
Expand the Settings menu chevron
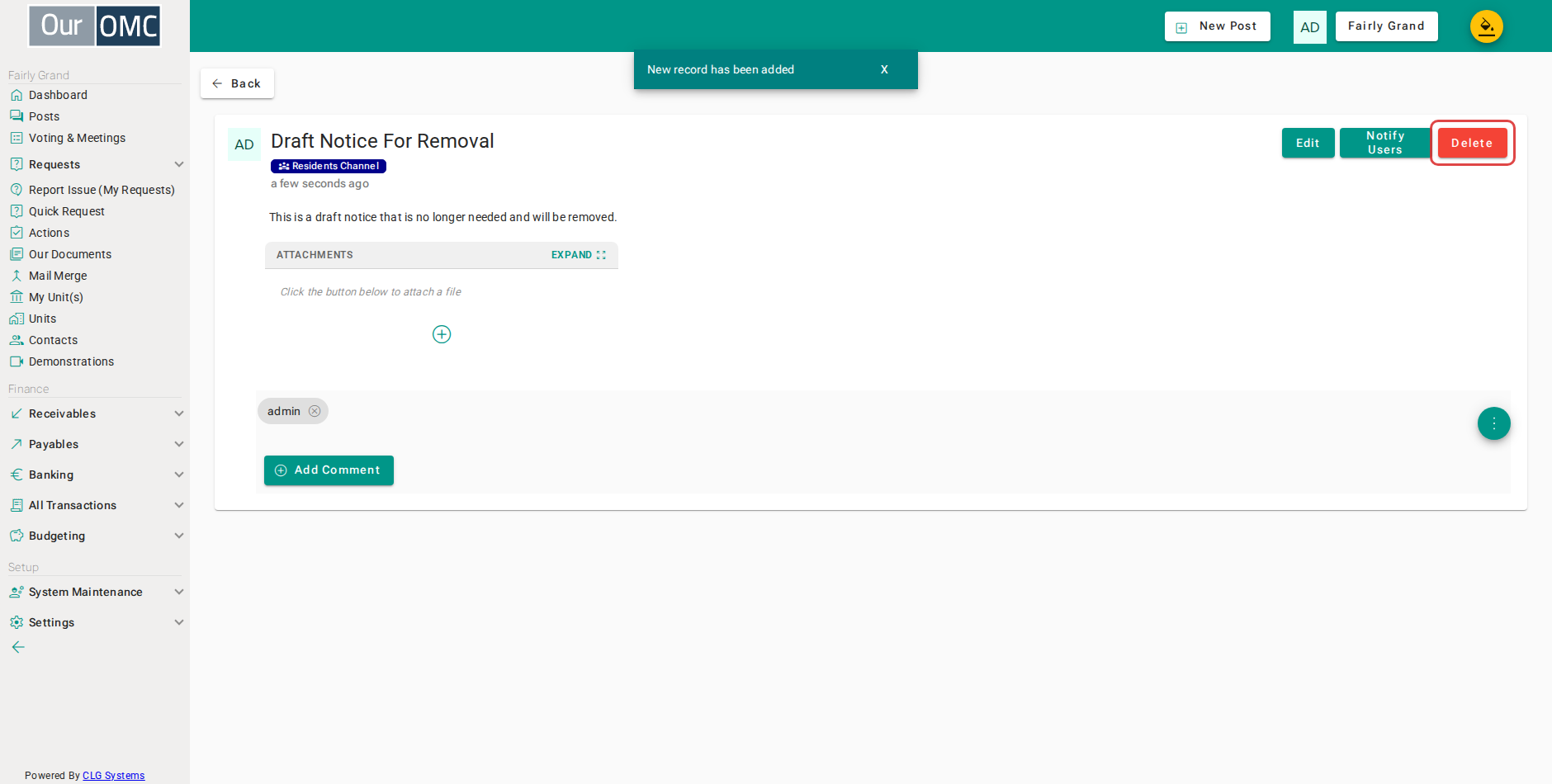179,622
